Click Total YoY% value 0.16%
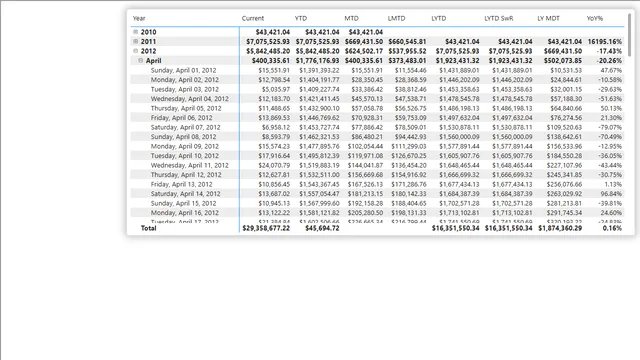 click(x=612, y=228)
